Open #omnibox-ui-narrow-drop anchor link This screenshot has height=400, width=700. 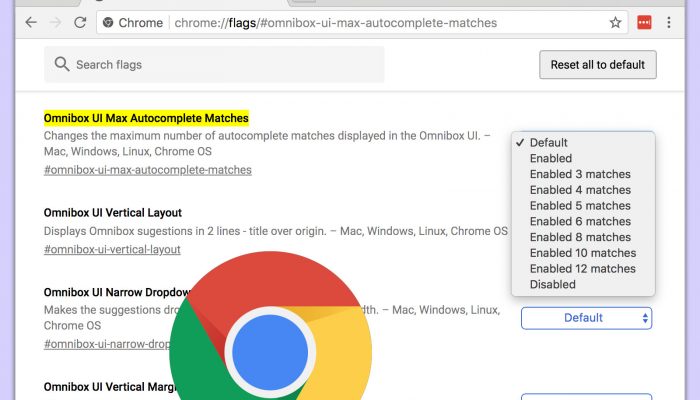pyautogui.click(x=107, y=344)
